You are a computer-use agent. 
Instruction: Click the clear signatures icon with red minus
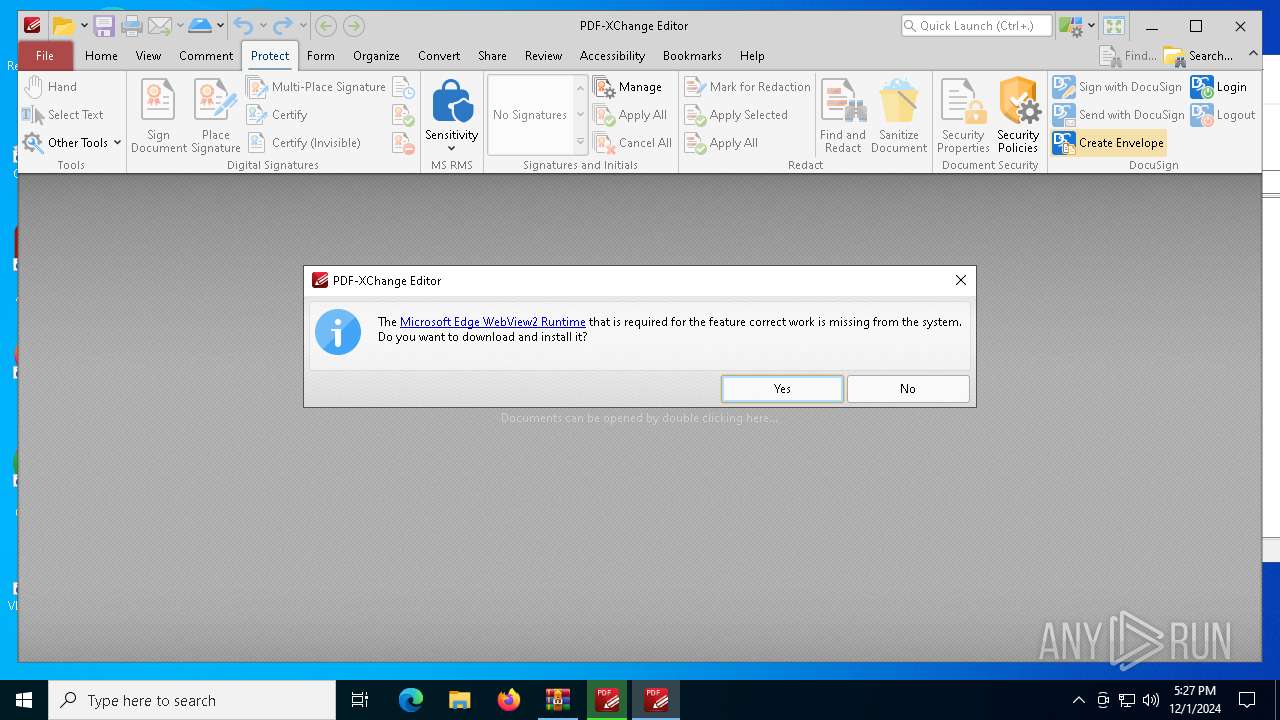click(x=403, y=143)
